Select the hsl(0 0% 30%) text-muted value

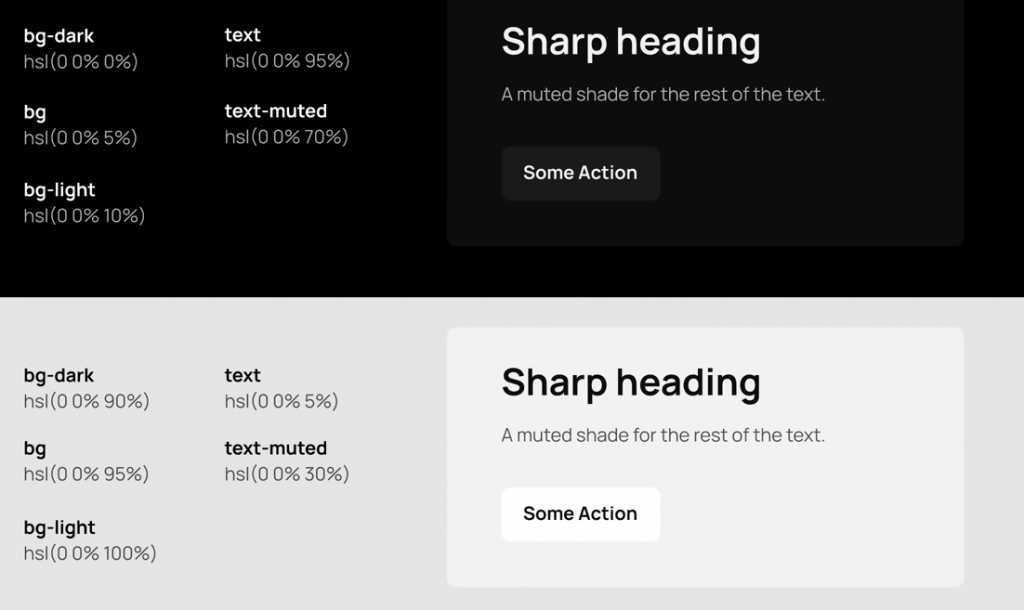[x=286, y=474]
